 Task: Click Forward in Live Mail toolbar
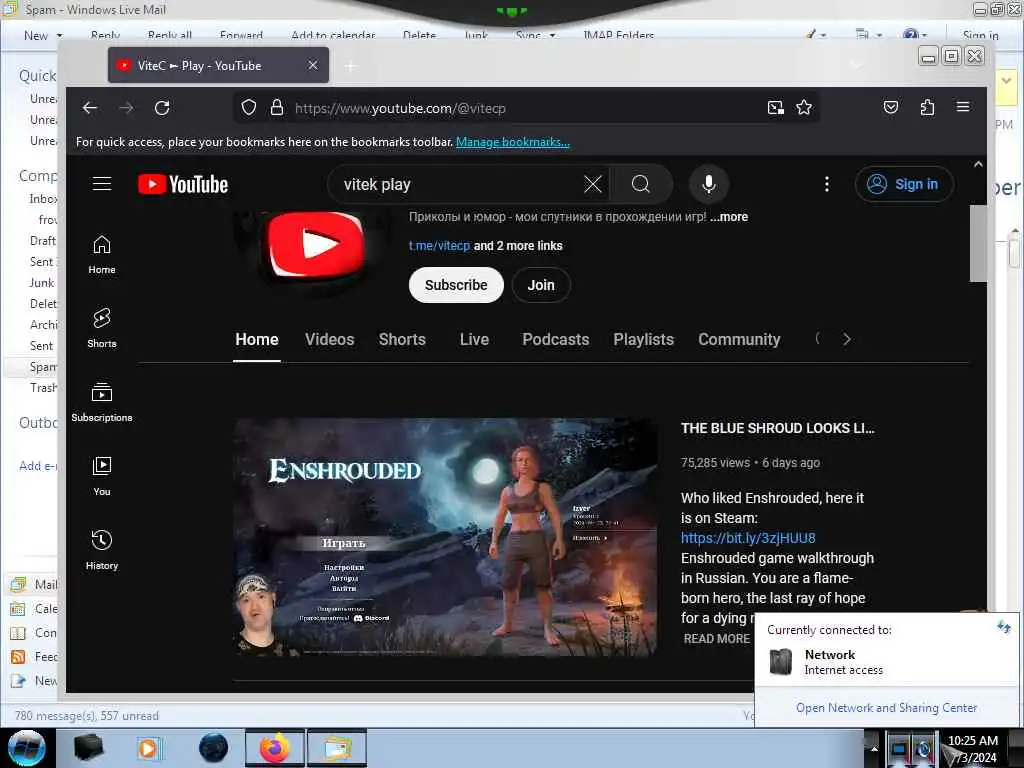coord(241,35)
